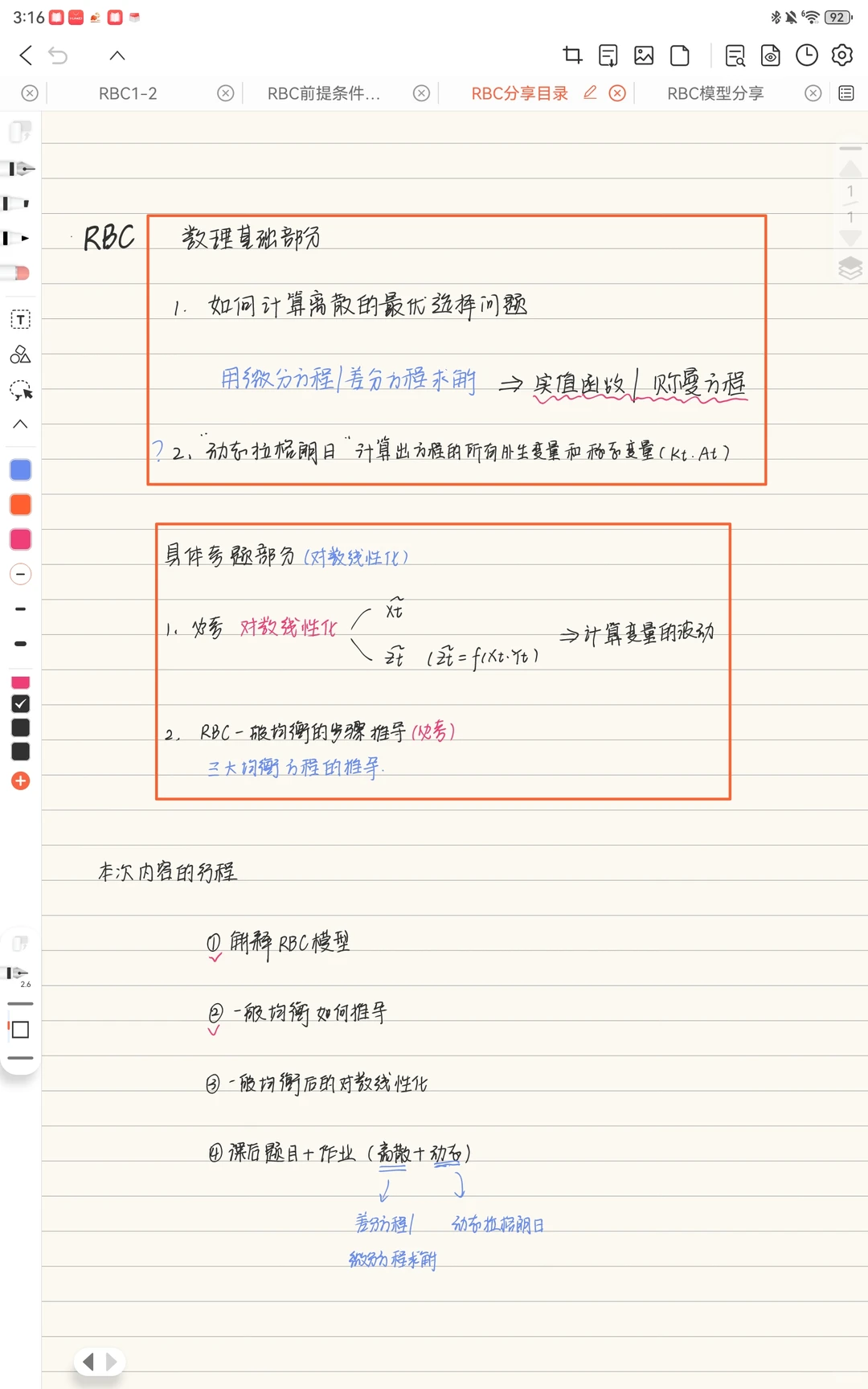Jump to next page with down triangle
The height and width of the screenshot is (1389, 868).
point(850,238)
